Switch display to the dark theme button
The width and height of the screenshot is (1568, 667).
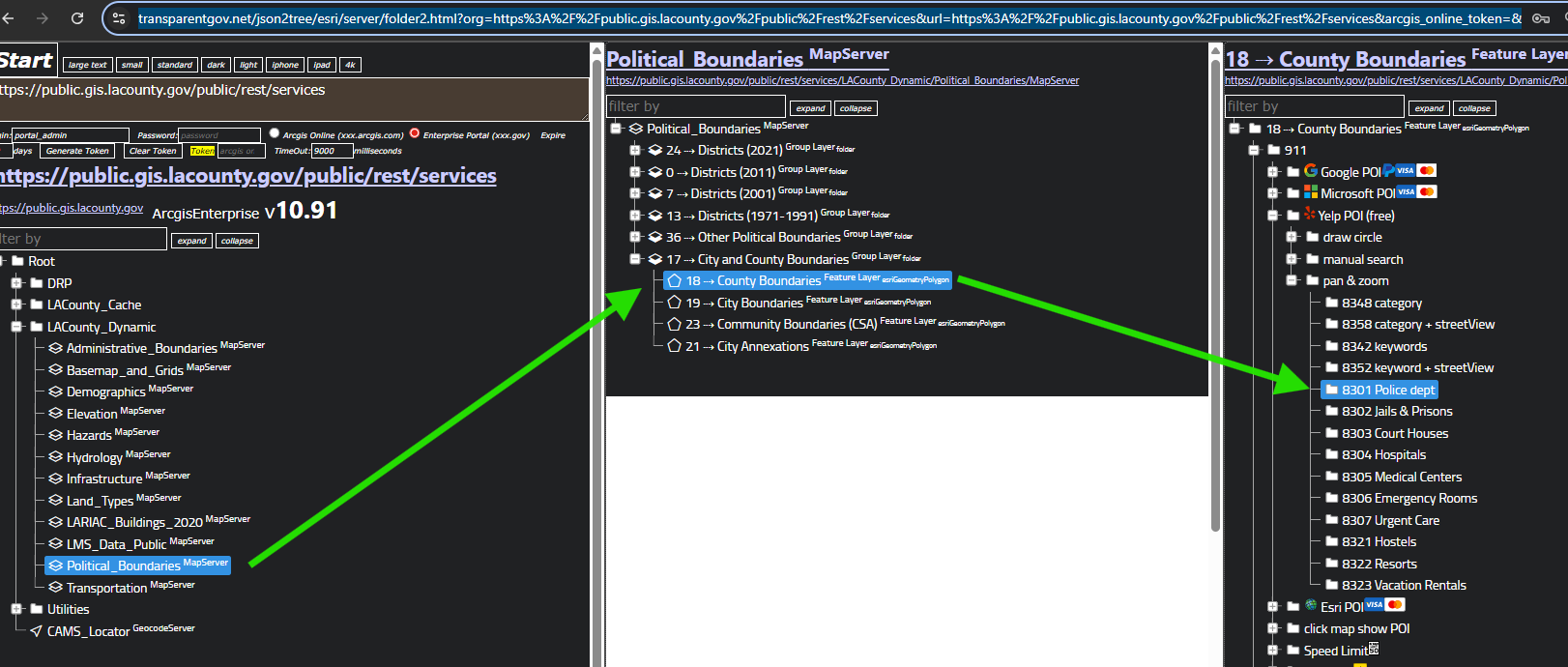[216, 65]
